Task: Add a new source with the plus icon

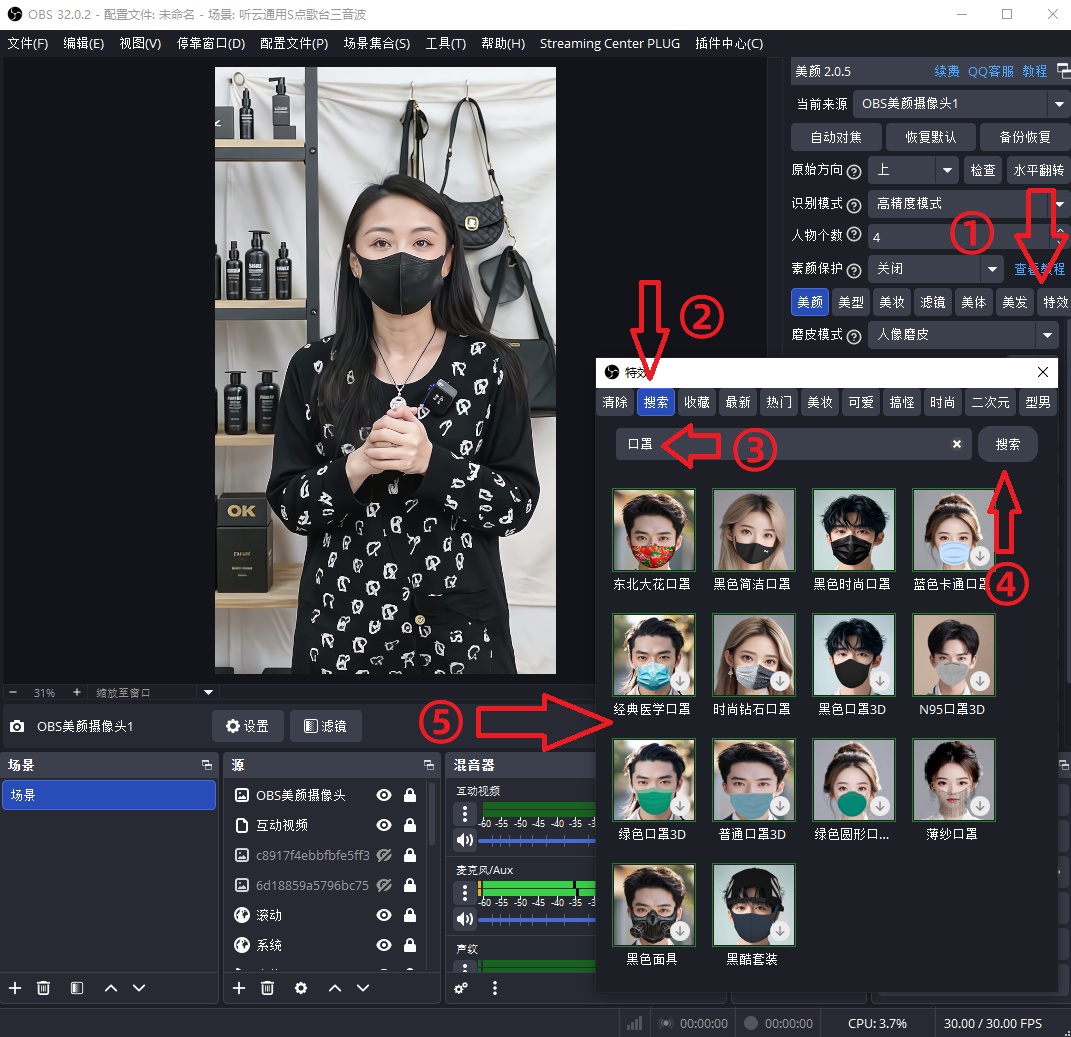Action: click(238, 987)
